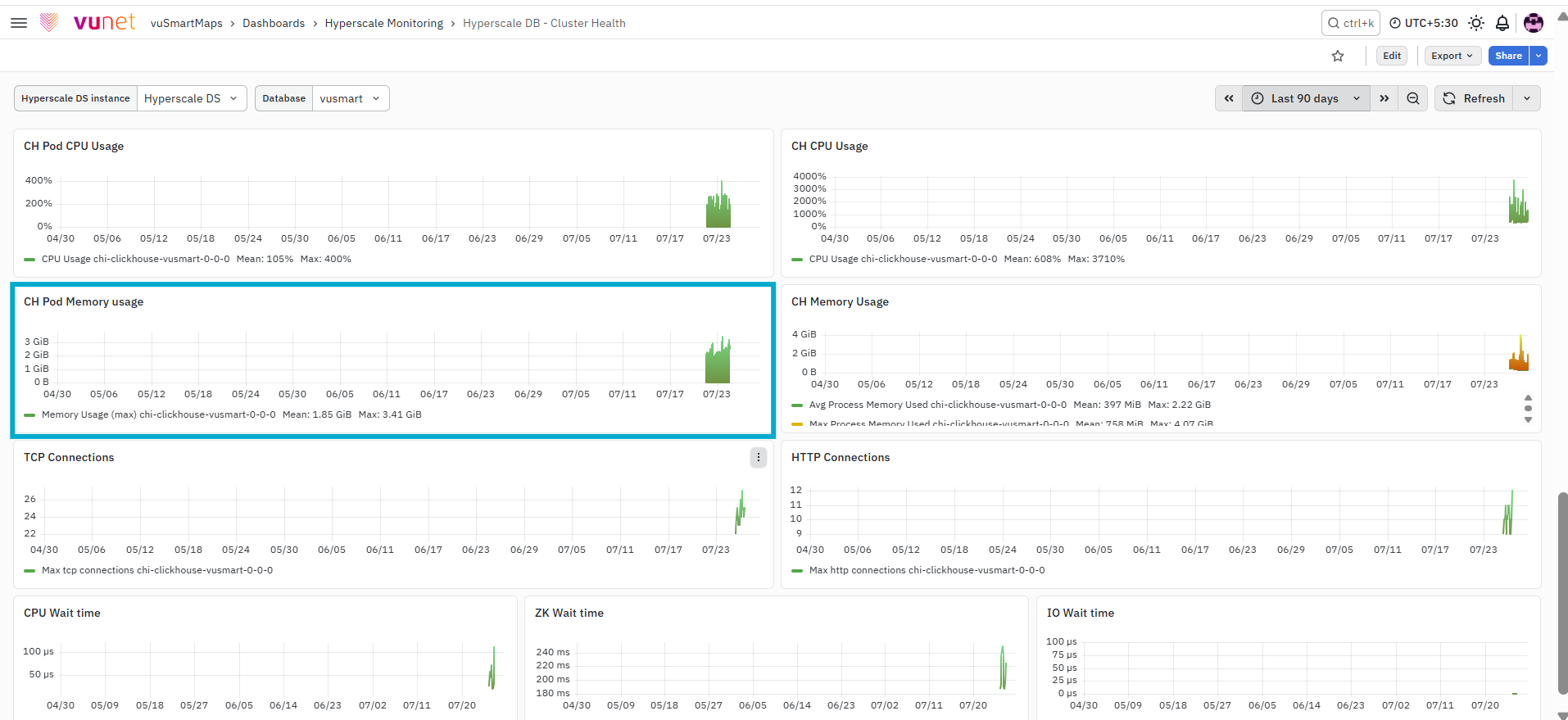Open notifications bell icon
This screenshot has height=720, width=1568.
(x=1502, y=23)
